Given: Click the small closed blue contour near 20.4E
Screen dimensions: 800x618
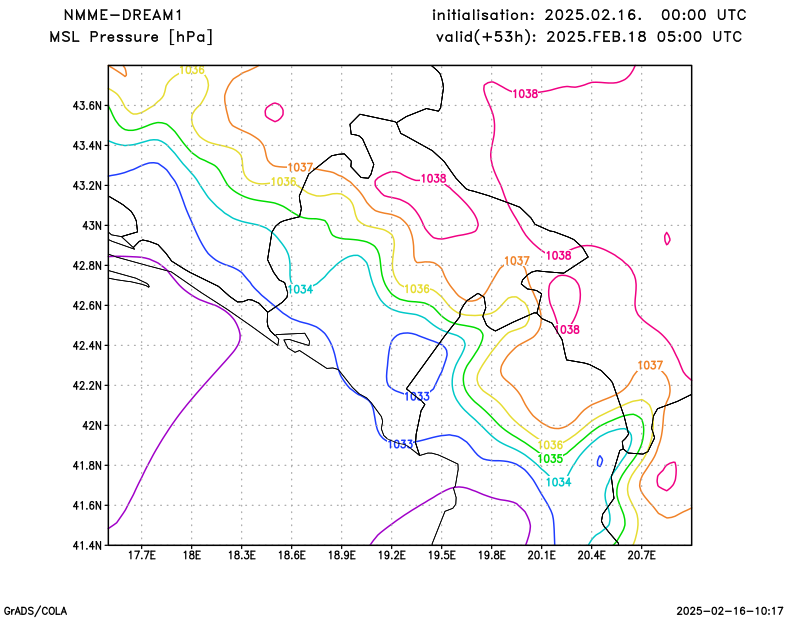Looking at the screenshot, I should pyautogui.click(x=600, y=461).
